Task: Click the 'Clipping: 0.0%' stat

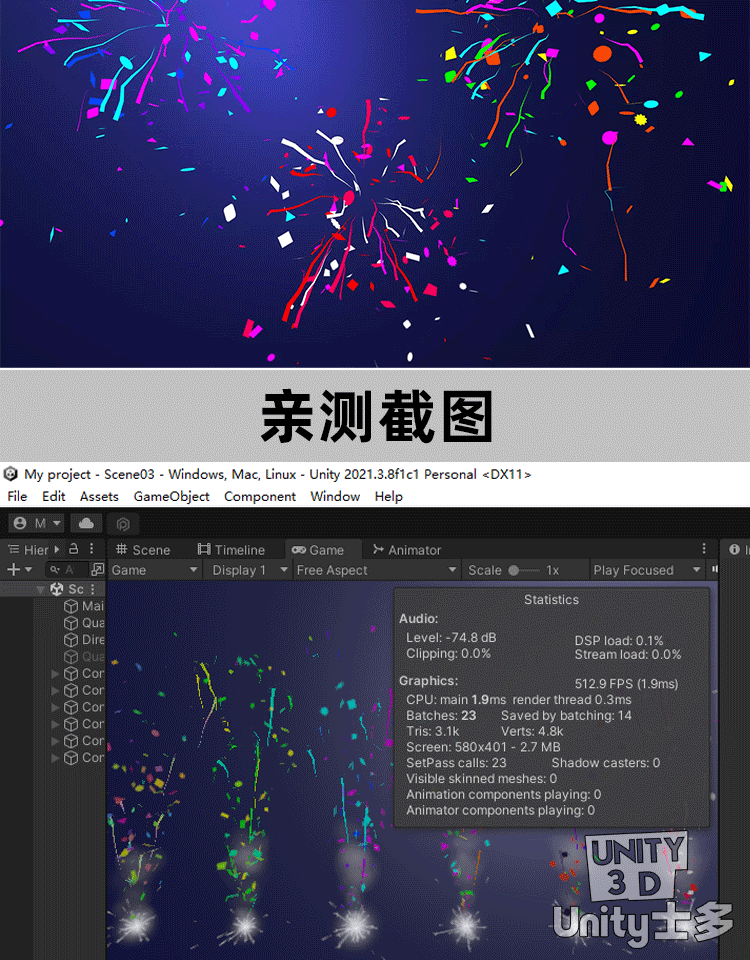Action: coord(448,654)
